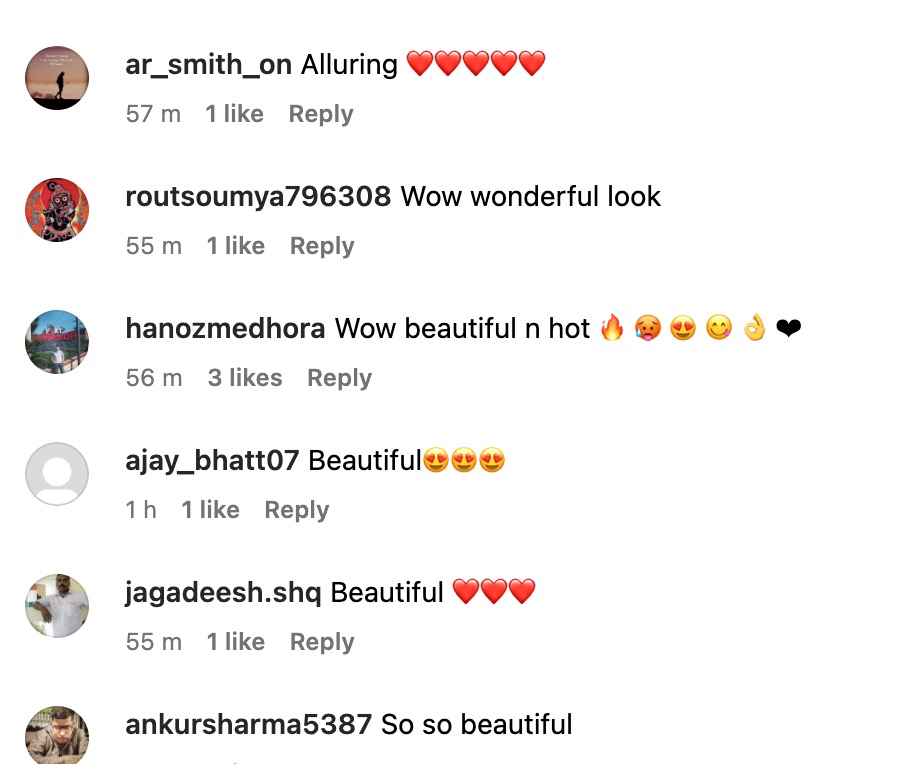Click the username ankursharma5387

tap(249, 725)
